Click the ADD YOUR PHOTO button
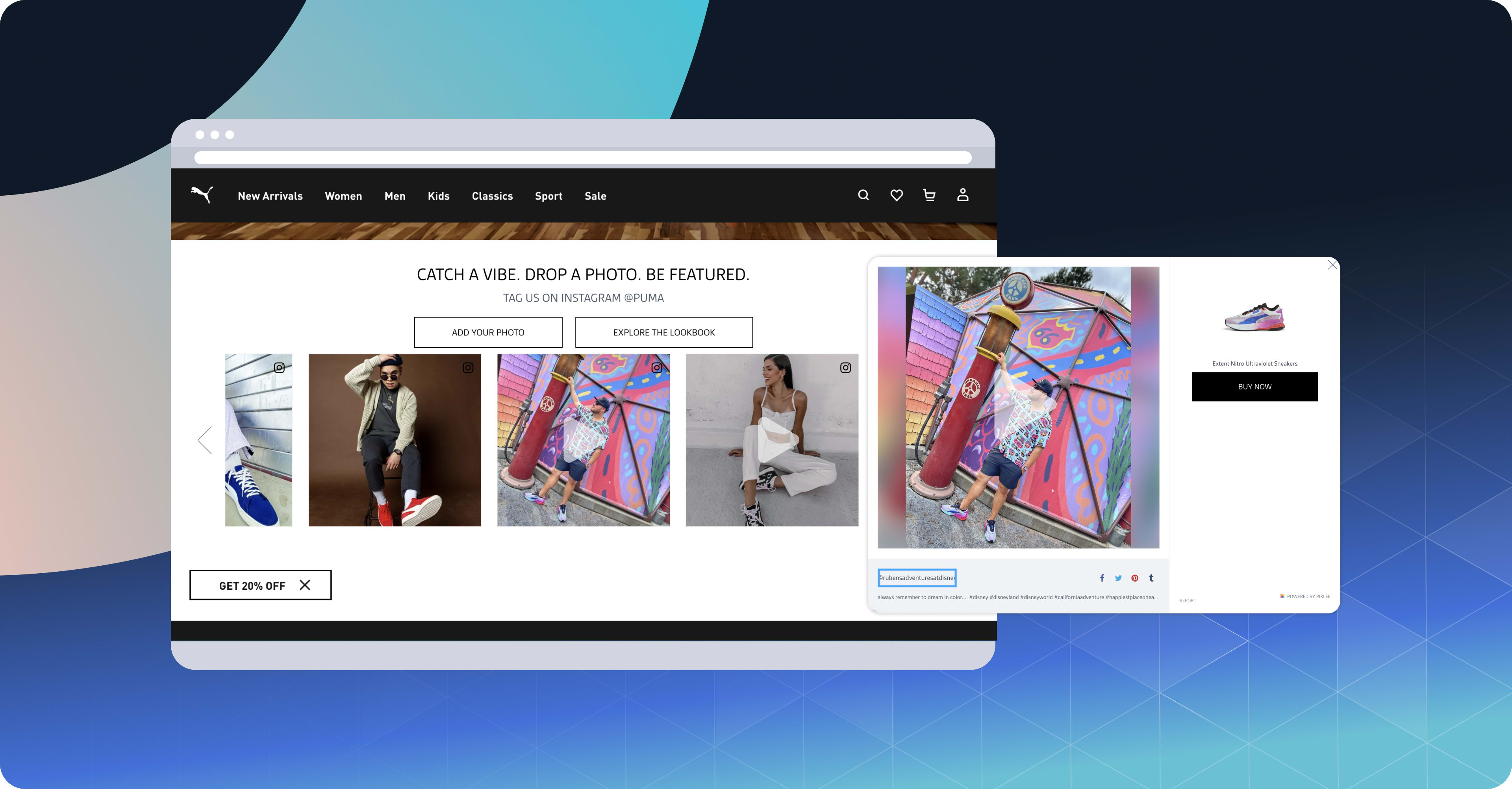Image resolution: width=1512 pixels, height=789 pixels. click(488, 332)
